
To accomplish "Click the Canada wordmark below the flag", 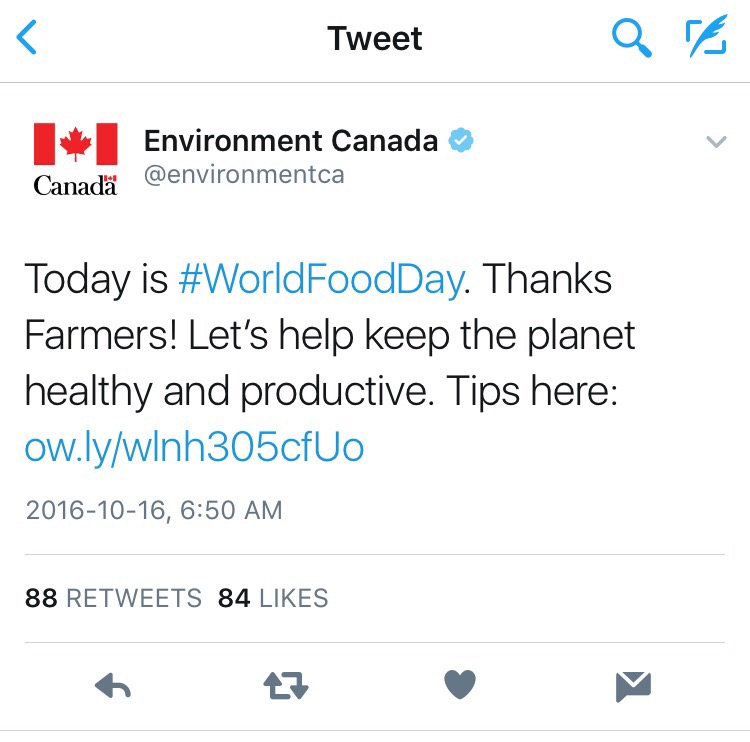I will click(x=75, y=185).
